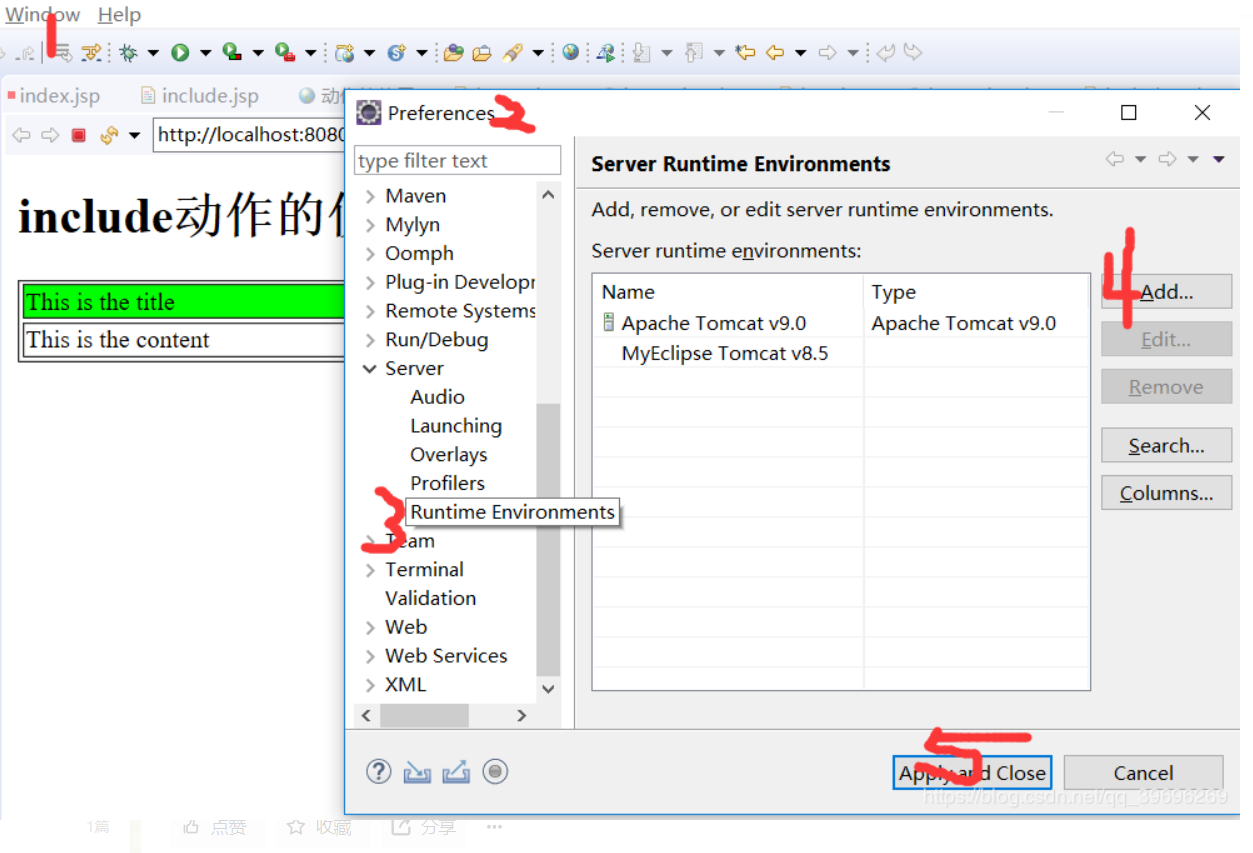Select Apache Tomcat v9.0 row by name
The width and height of the screenshot is (1253, 853).
pyautogui.click(x=713, y=323)
